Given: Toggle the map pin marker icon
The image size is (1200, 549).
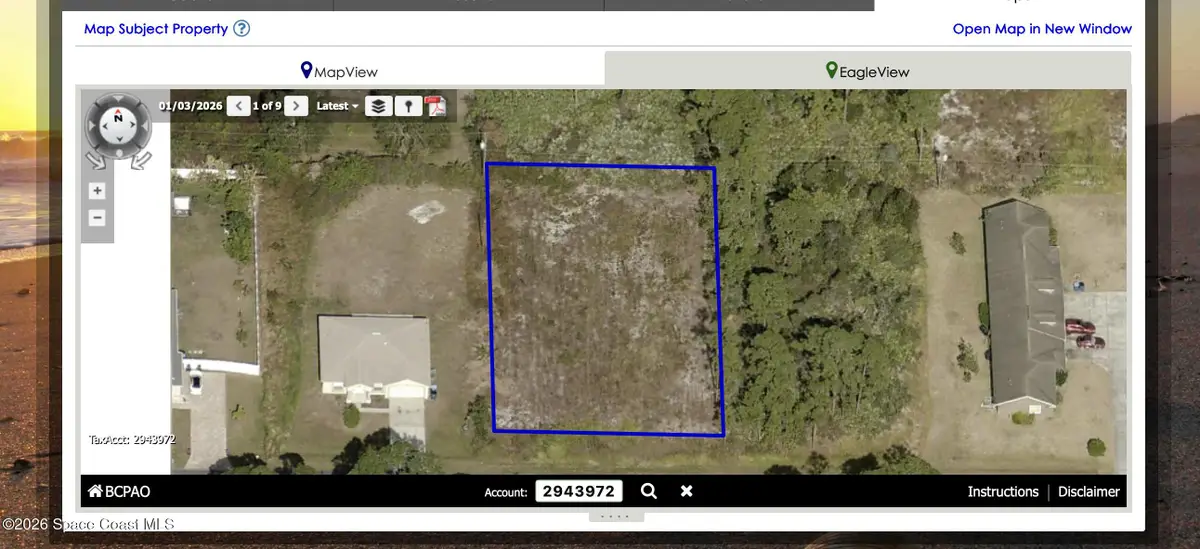Looking at the screenshot, I should pyautogui.click(x=408, y=105).
